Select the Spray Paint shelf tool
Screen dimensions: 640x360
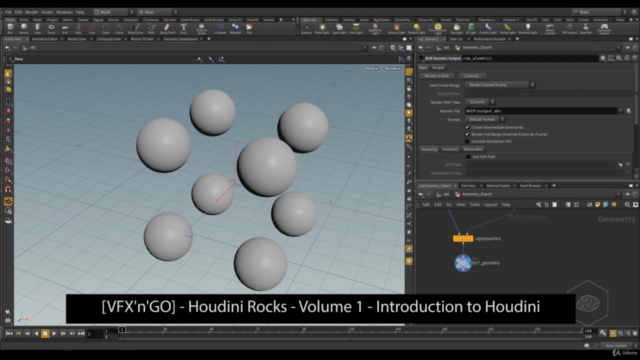(x=167, y=28)
